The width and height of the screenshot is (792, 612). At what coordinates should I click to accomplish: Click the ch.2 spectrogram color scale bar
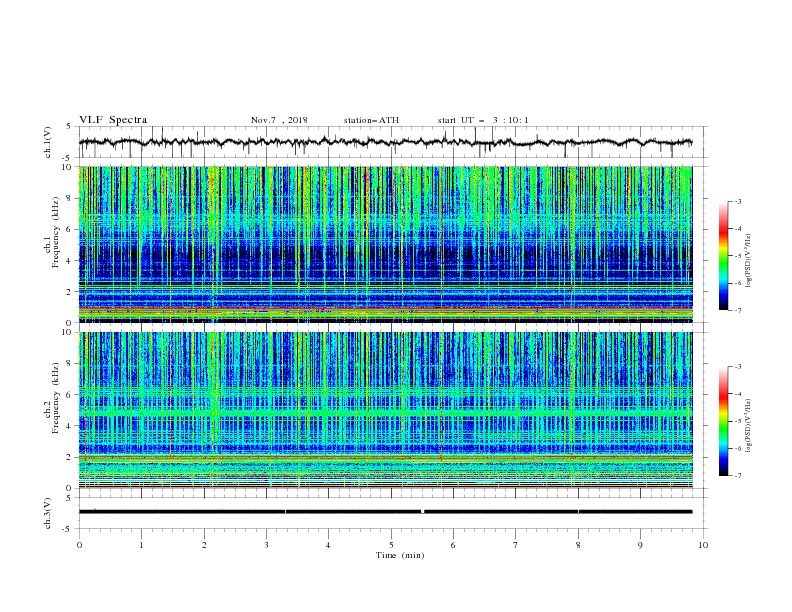pyautogui.click(x=724, y=421)
